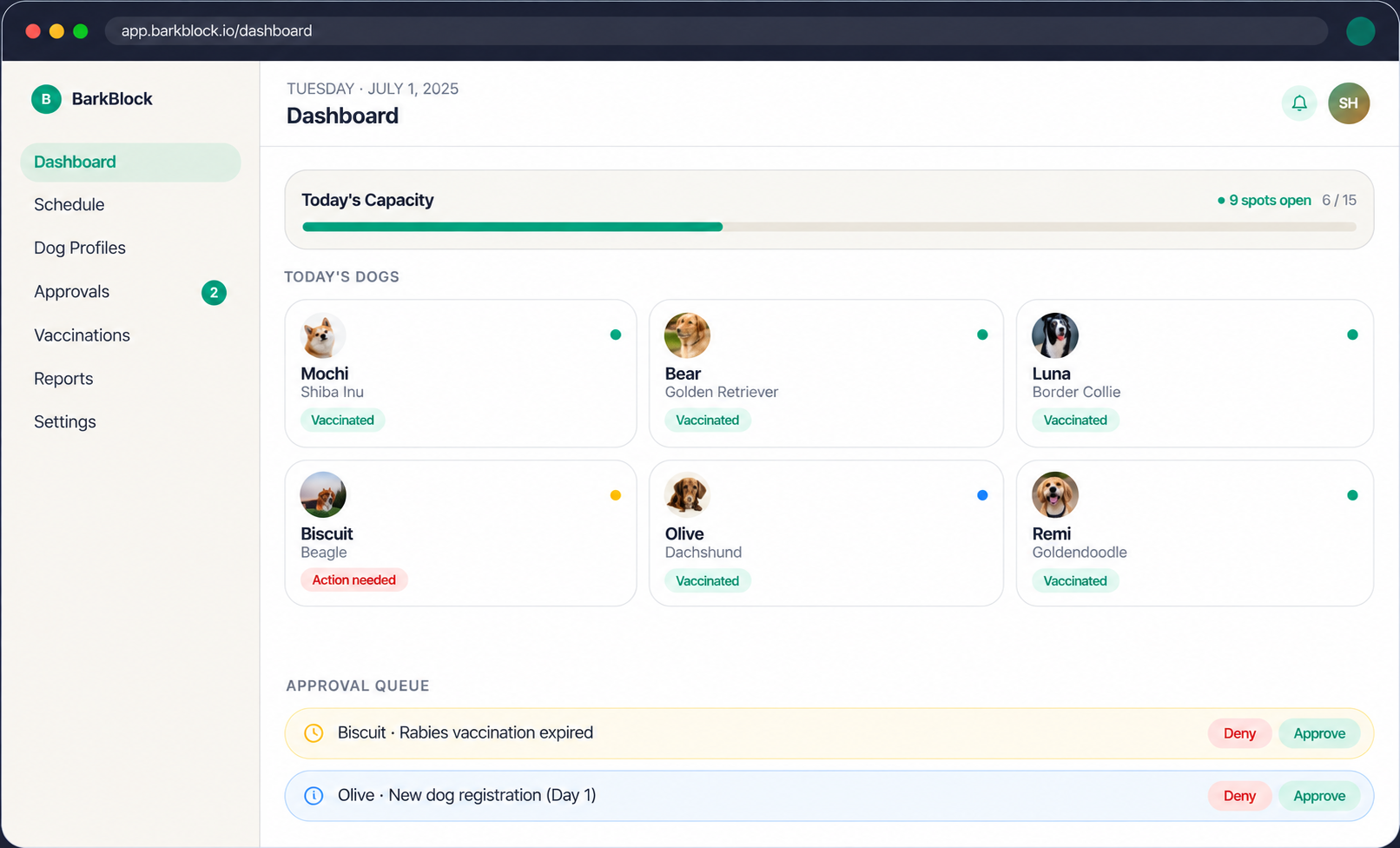Click the 6 / 15 capacity count

[x=1339, y=201]
